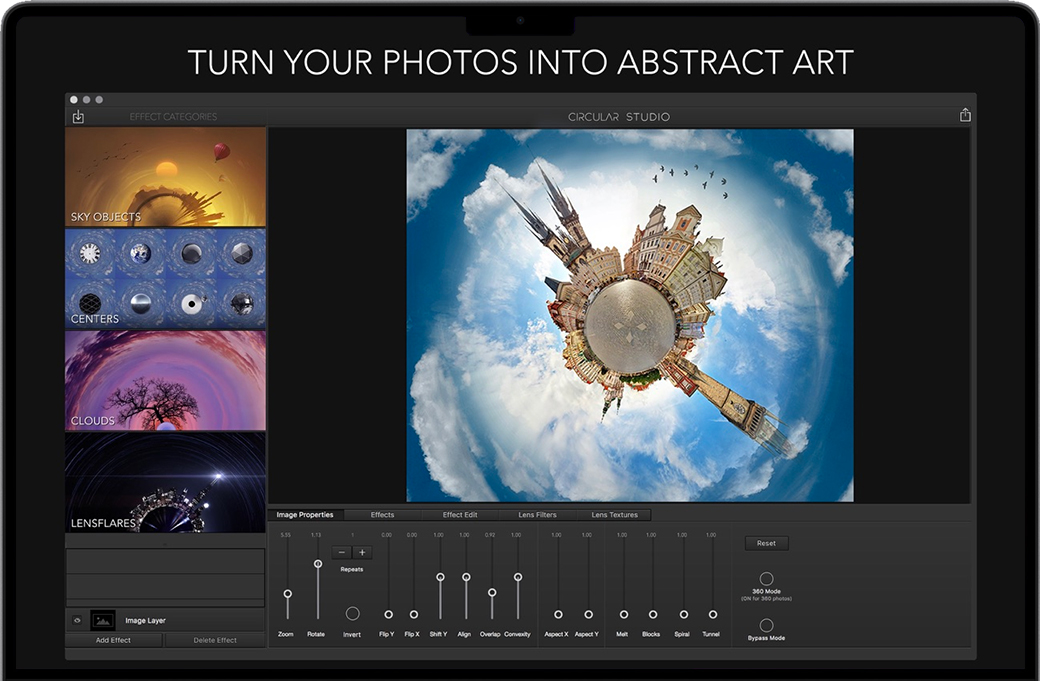Toggle Image Layer visibility eye icon
This screenshot has width=1040, height=681.
pyautogui.click(x=77, y=620)
